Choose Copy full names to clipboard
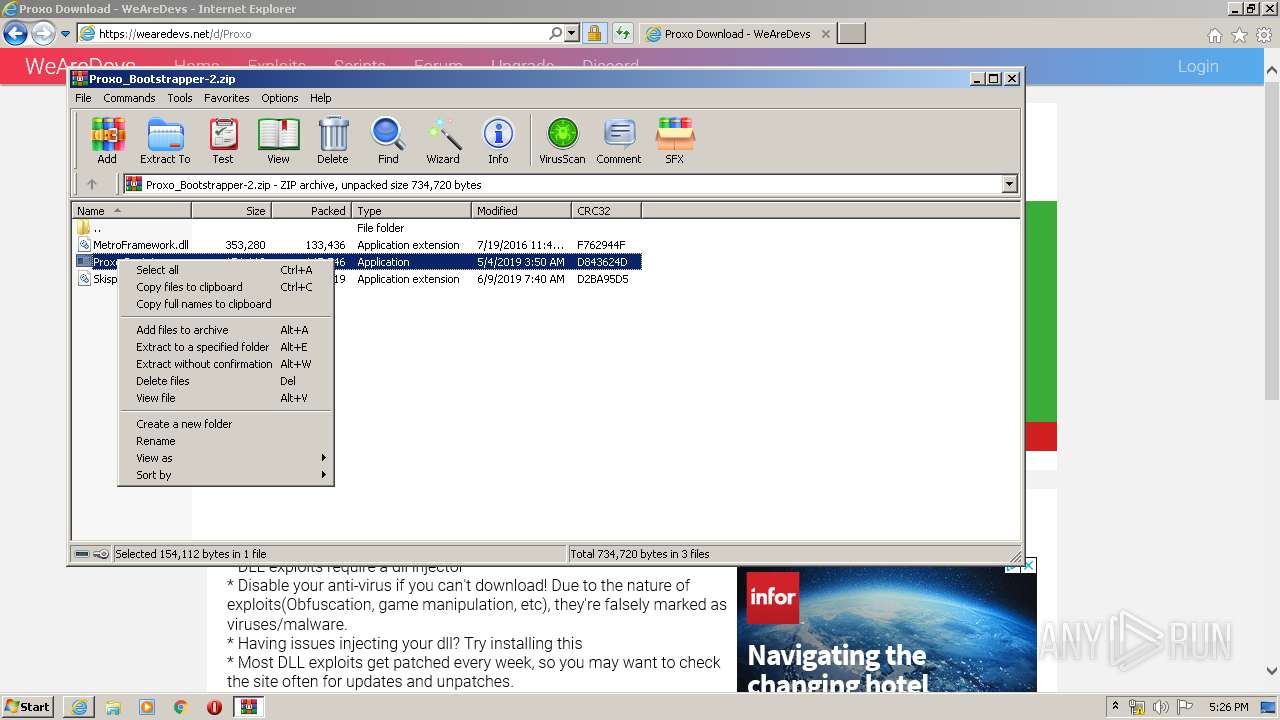 pos(226,304)
